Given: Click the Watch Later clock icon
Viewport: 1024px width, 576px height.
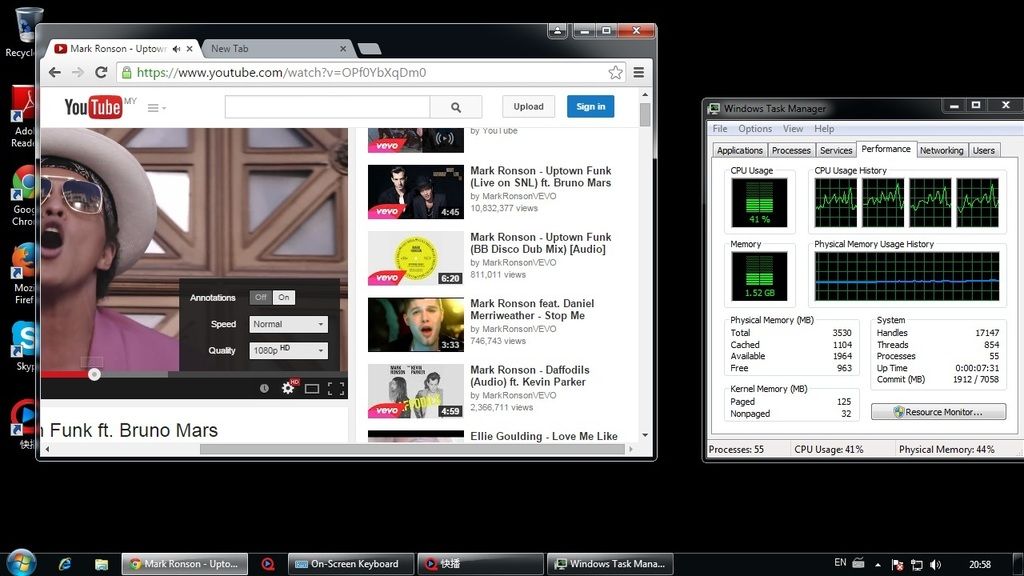Looking at the screenshot, I should point(264,388).
